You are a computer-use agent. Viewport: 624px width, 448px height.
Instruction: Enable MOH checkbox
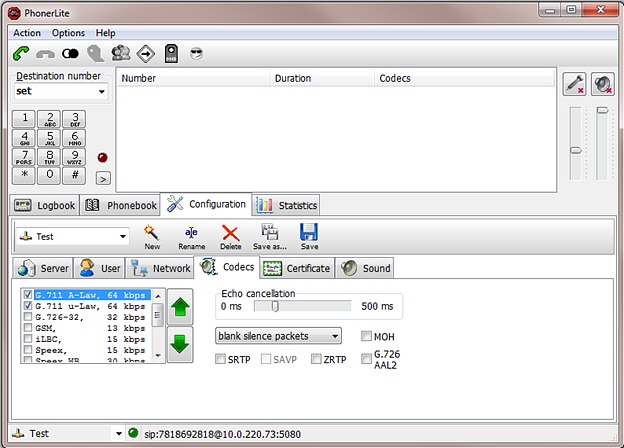tap(366, 336)
